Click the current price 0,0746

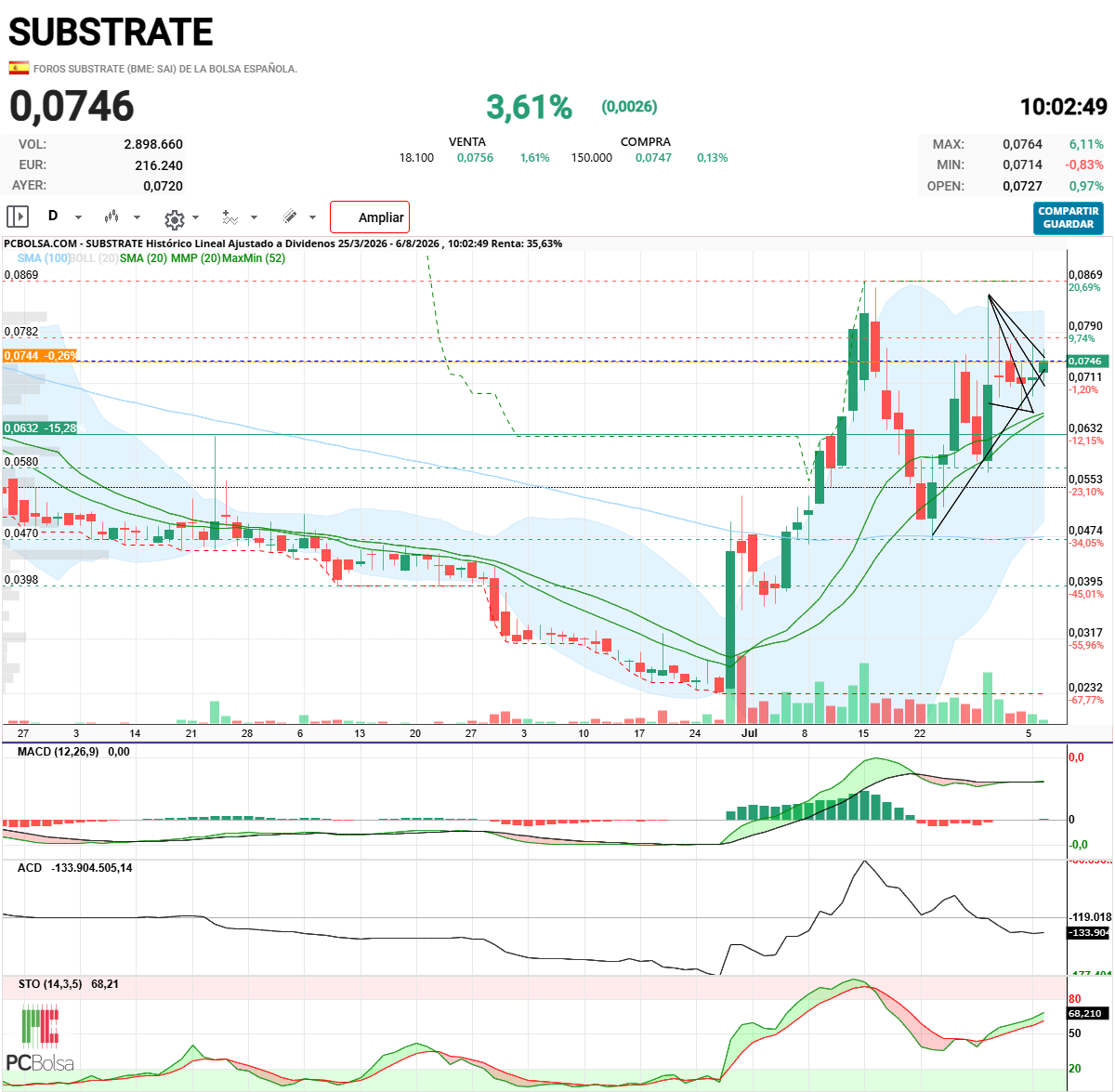[72, 106]
